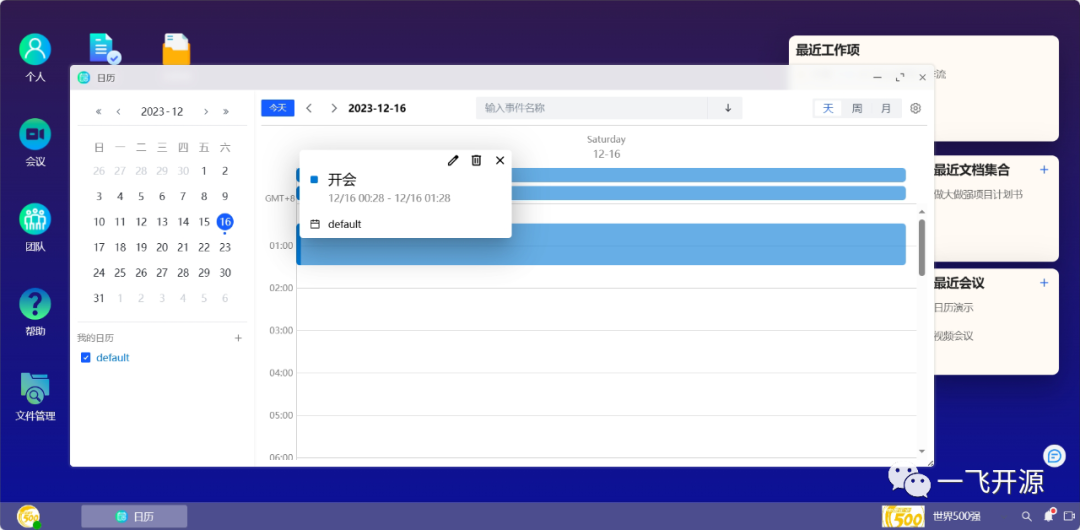Select December 16 in mini calendar
Viewport: 1080px width, 530px height.
225,222
